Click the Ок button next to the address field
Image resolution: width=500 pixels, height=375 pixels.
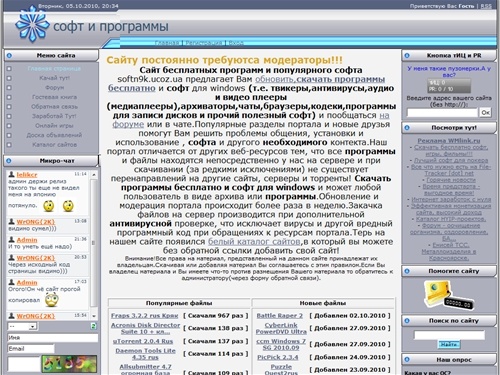pyautogui.click(x=486, y=112)
